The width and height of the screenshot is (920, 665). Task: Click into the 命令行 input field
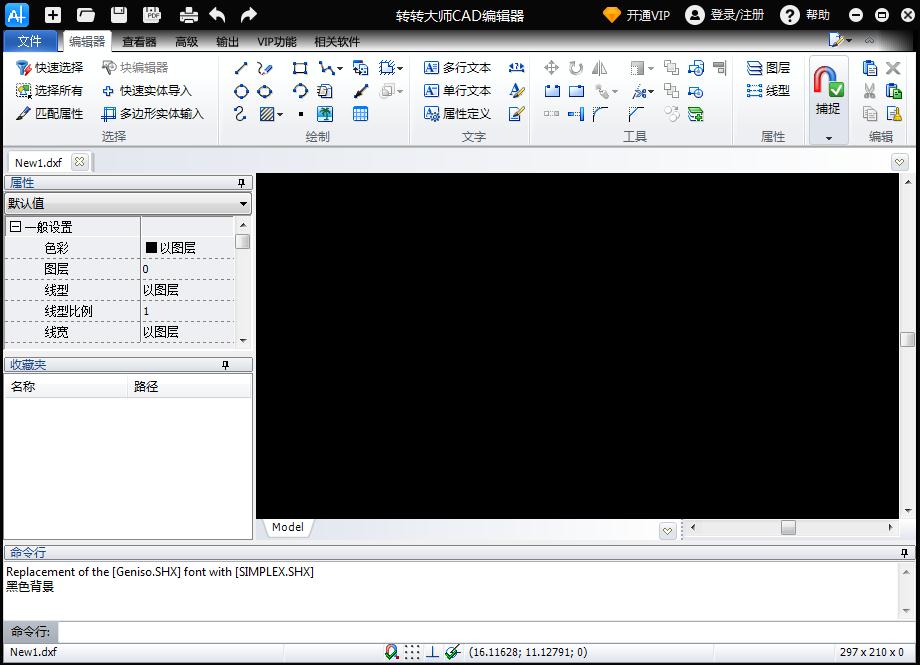(480, 632)
